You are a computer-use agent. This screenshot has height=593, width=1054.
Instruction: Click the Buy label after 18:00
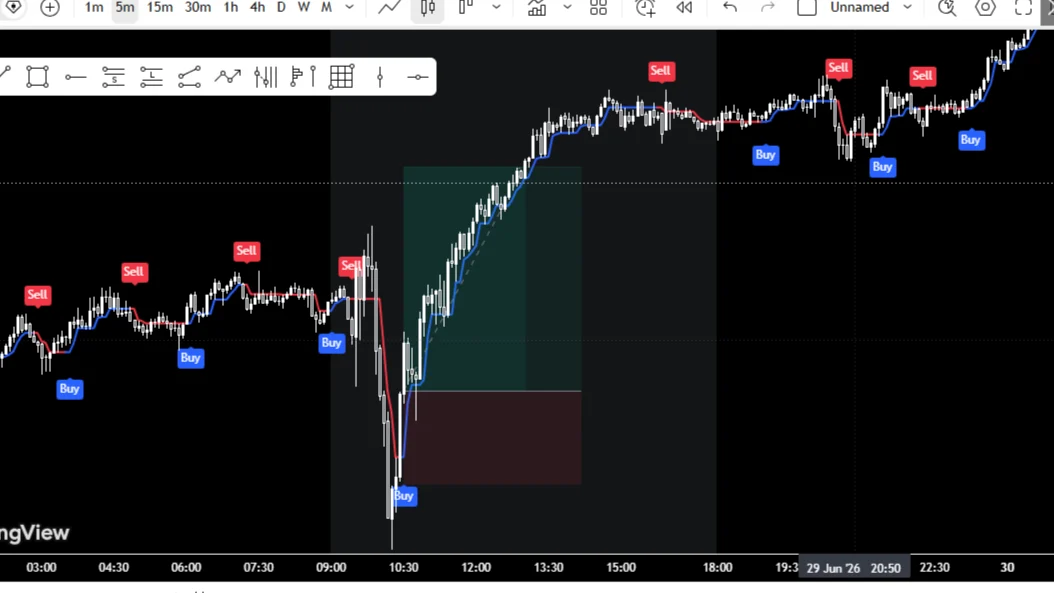point(766,155)
